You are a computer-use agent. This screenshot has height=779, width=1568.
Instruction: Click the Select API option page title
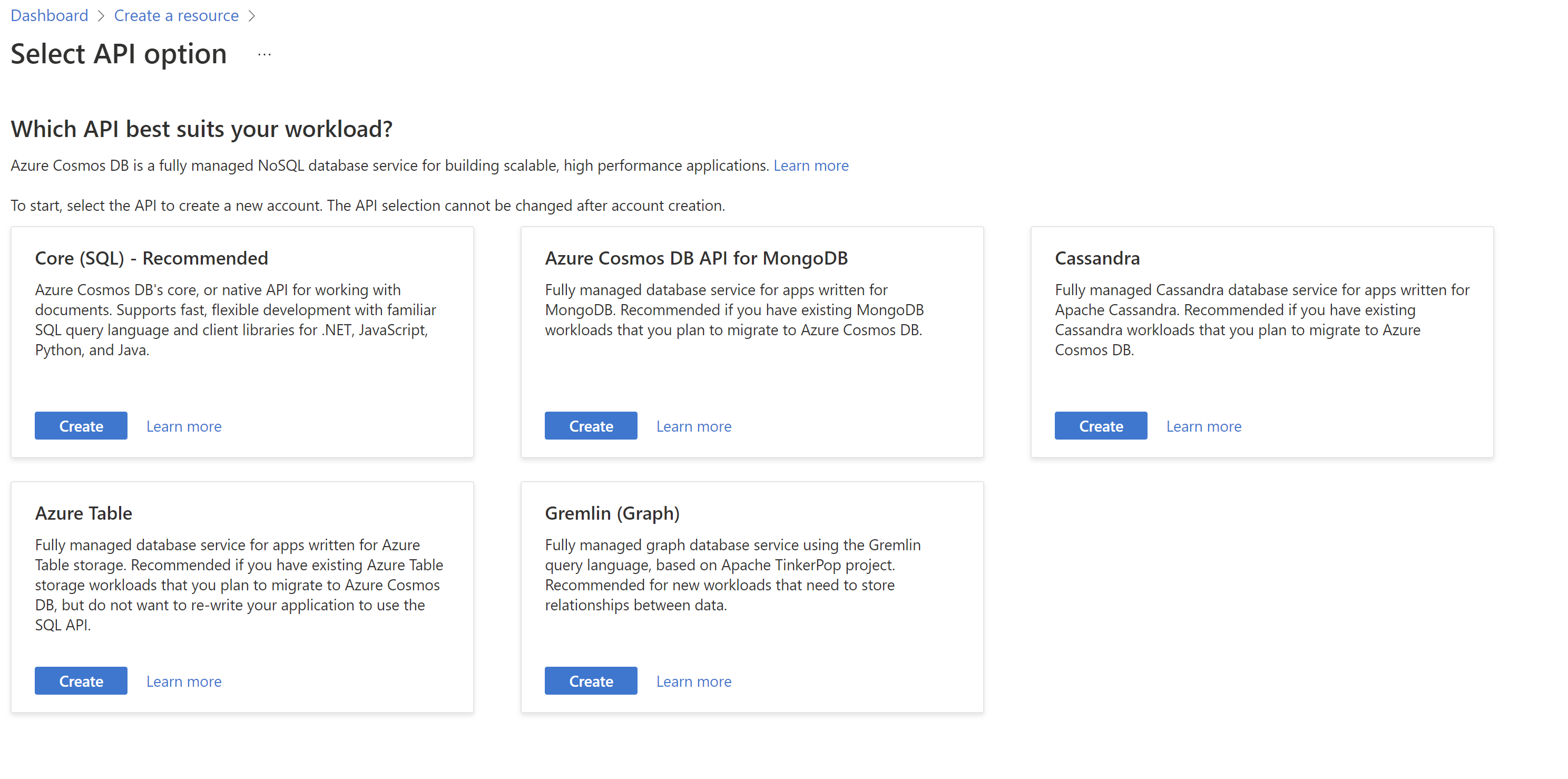coord(119,54)
